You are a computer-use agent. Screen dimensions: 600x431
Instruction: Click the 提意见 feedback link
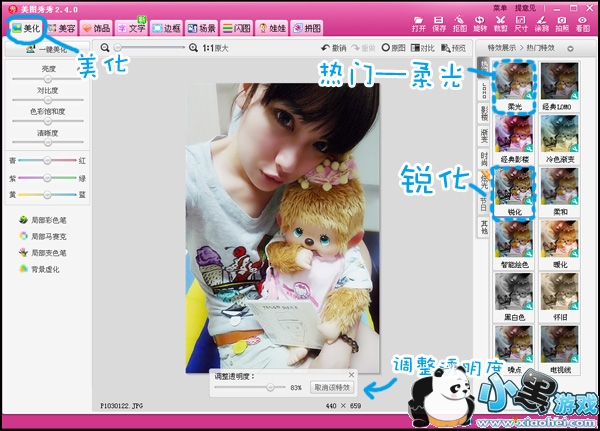click(x=525, y=8)
